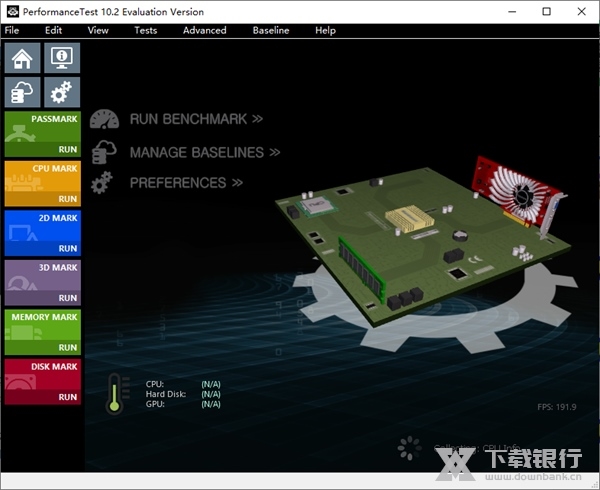Open the Baseline menu
This screenshot has width=600, height=490.
[x=270, y=30]
